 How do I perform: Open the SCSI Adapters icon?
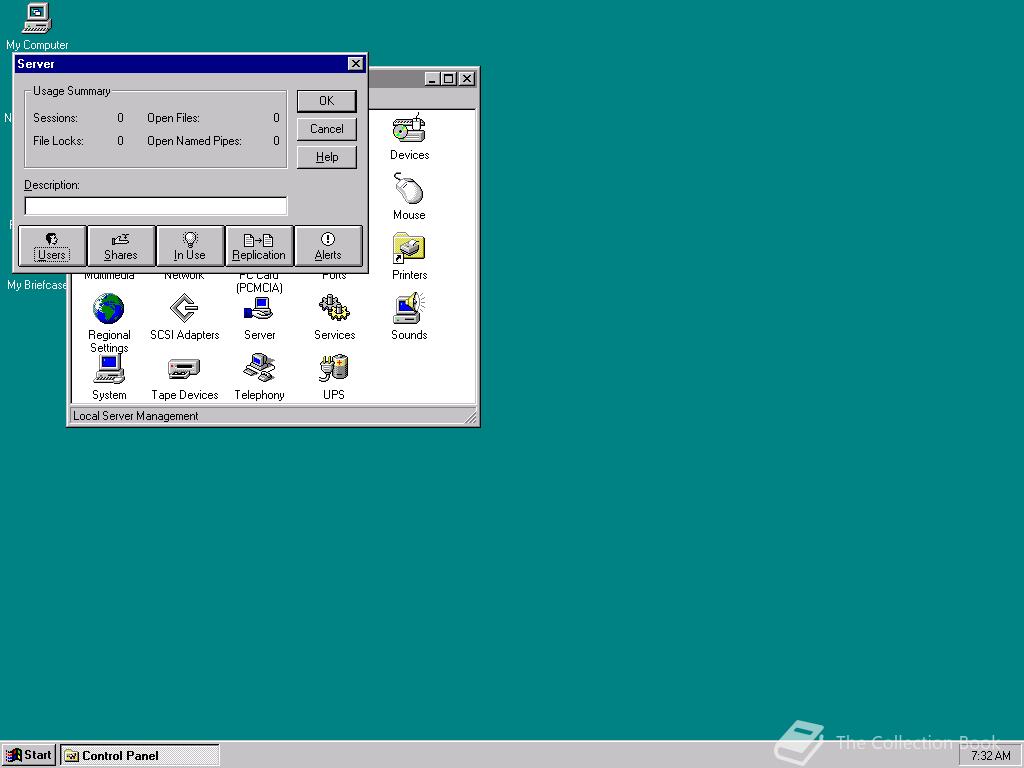point(184,310)
